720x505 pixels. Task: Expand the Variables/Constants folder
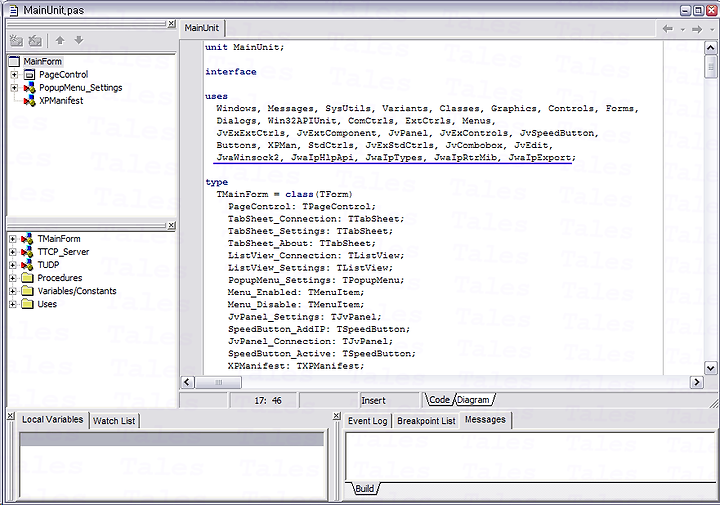click(x=13, y=291)
